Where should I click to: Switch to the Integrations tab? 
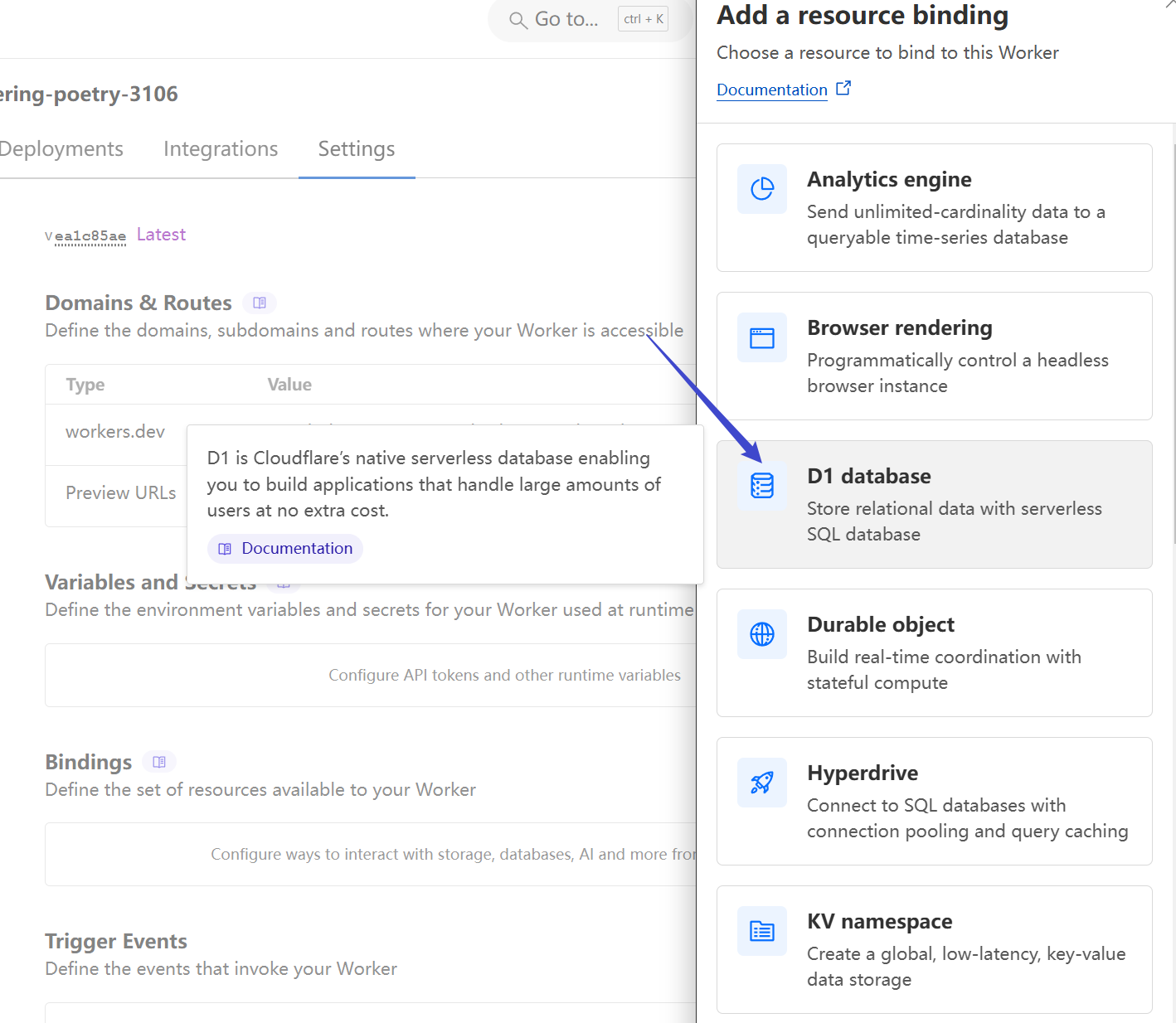221,149
